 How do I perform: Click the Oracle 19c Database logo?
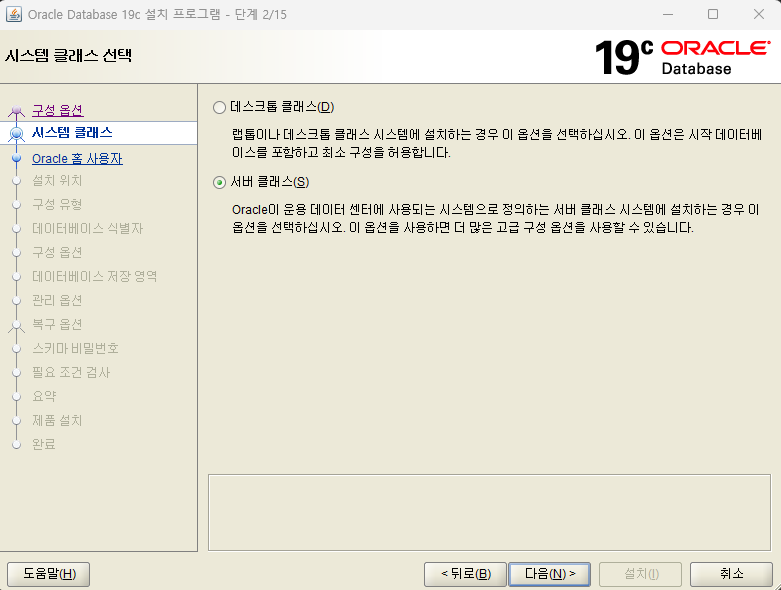tap(682, 58)
